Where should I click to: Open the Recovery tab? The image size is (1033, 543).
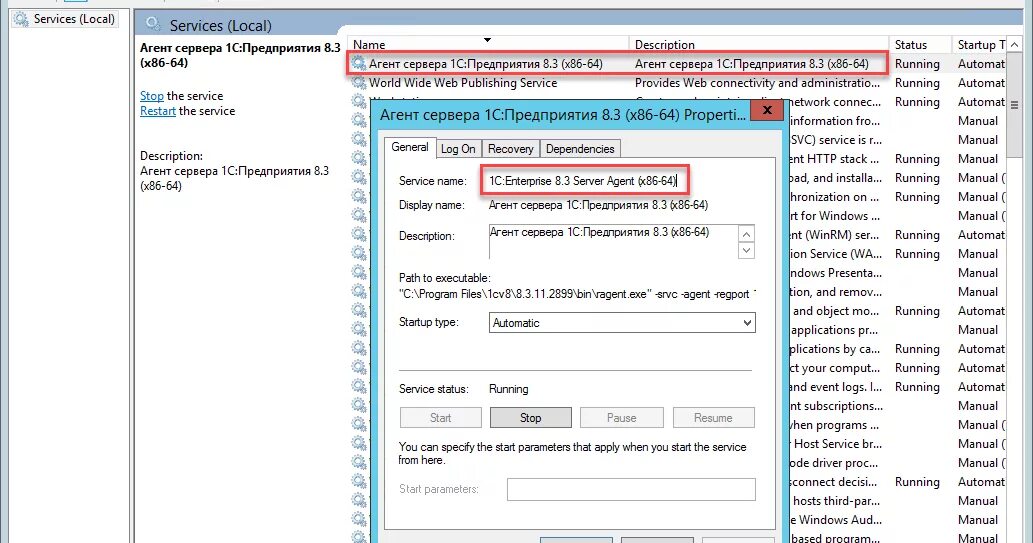coord(511,149)
